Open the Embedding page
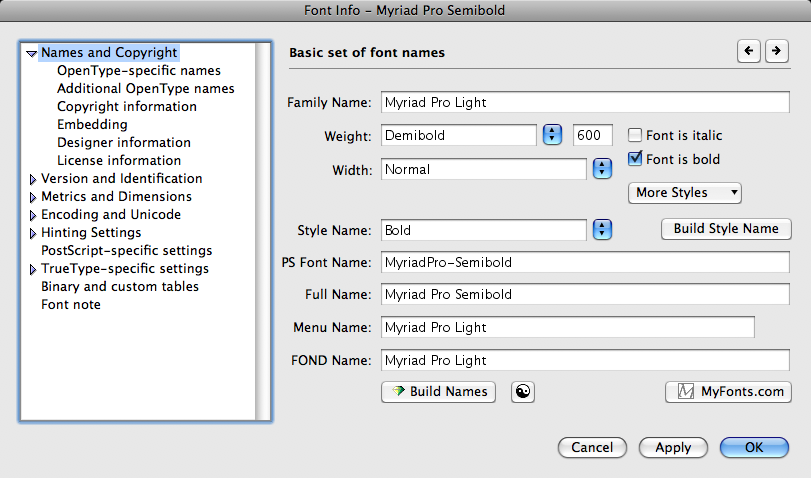Image resolution: width=811 pixels, height=478 pixels. pos(92,125)
